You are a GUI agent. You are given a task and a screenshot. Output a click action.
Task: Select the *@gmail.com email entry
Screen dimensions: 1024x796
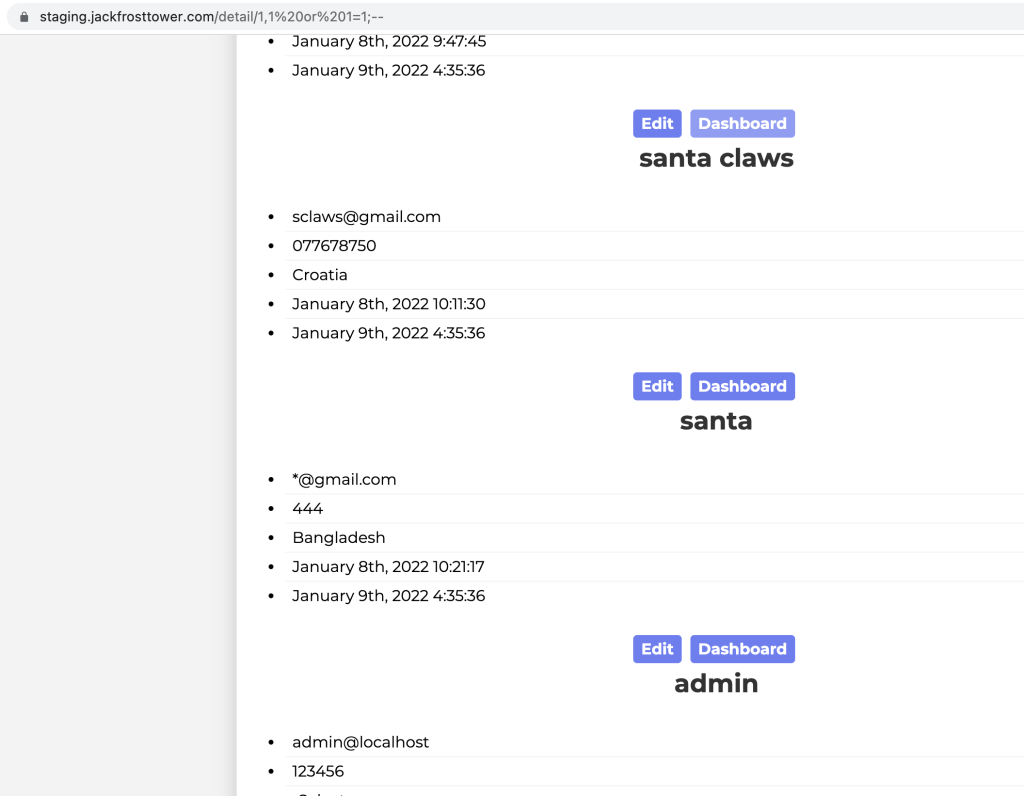coord(344,480)
